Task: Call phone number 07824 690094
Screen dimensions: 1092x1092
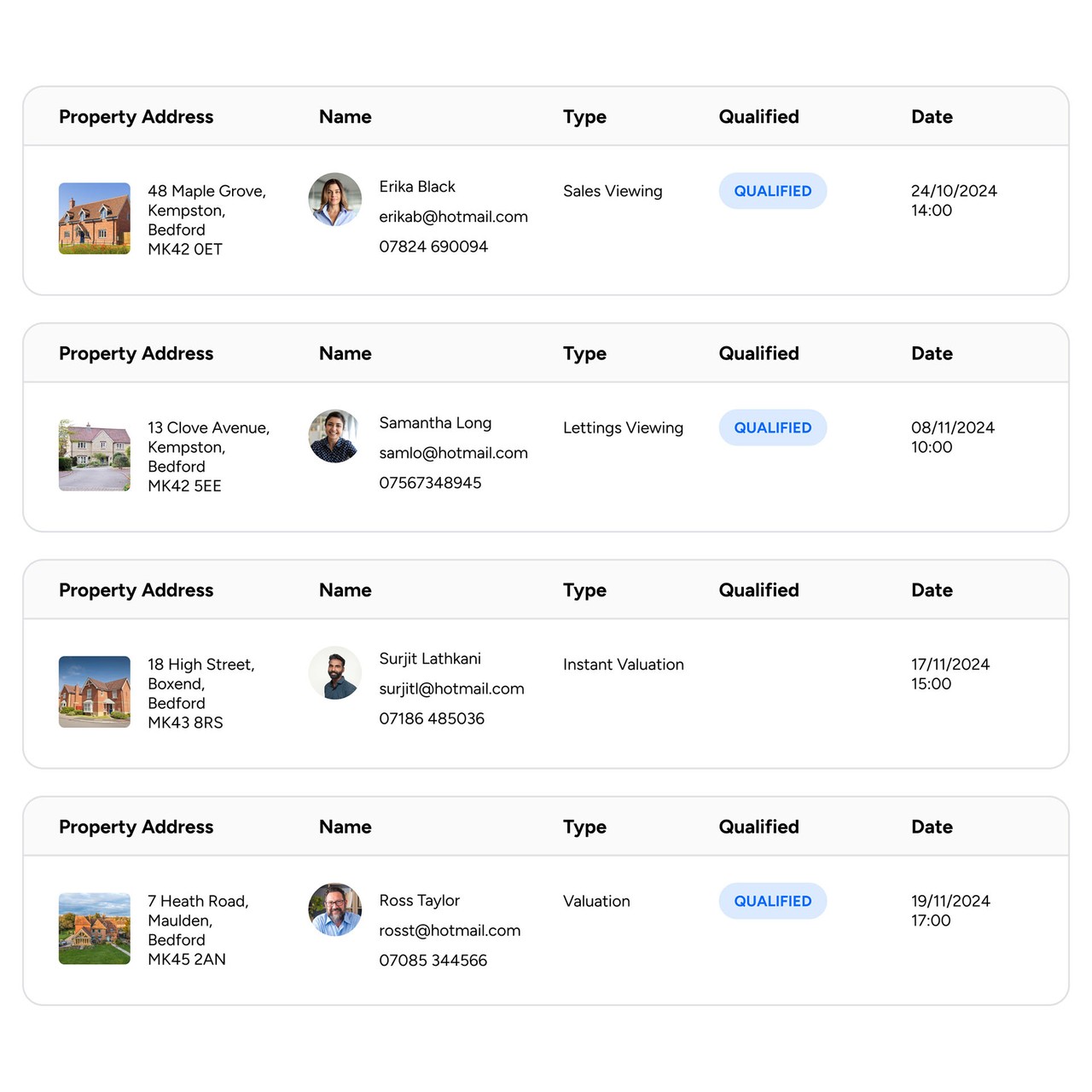Action: [433, 247]
